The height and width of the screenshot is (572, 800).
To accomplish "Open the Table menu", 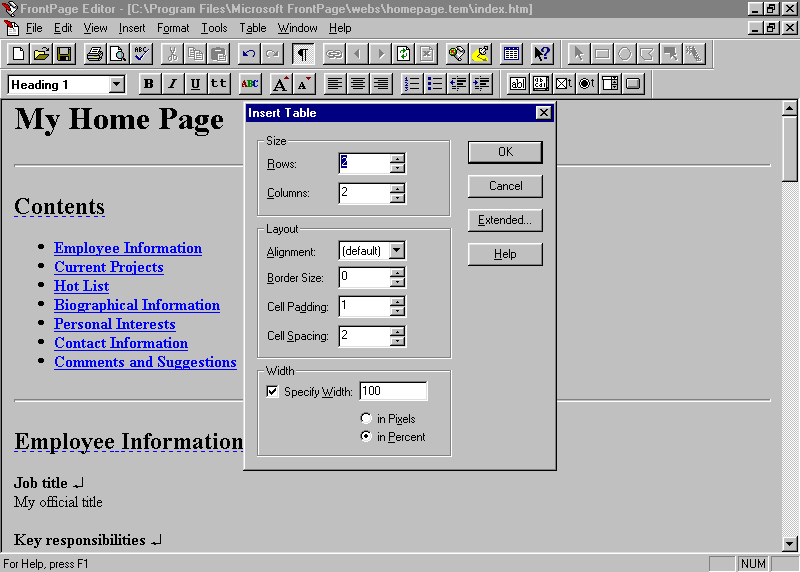I will [x=253, y=28].
